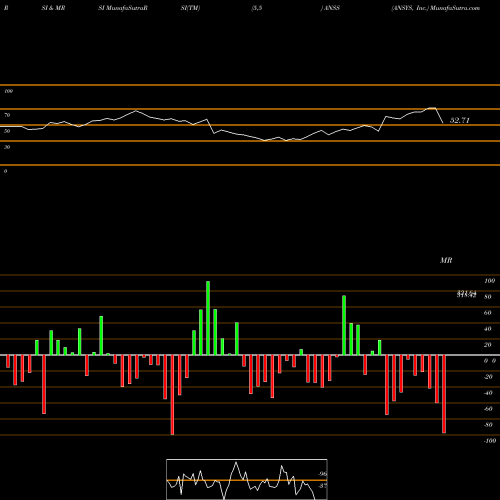Click the 'SI MunafaSutraR' header label
500x500 pixels.
click(x=123, y=8)
